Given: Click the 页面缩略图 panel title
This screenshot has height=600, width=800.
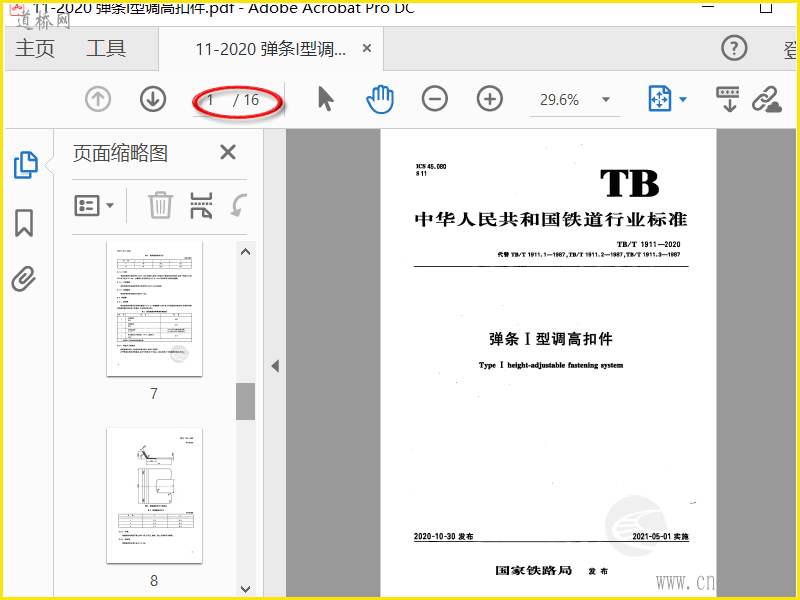Looking at the screenshot, I should [x=120, y=153].
